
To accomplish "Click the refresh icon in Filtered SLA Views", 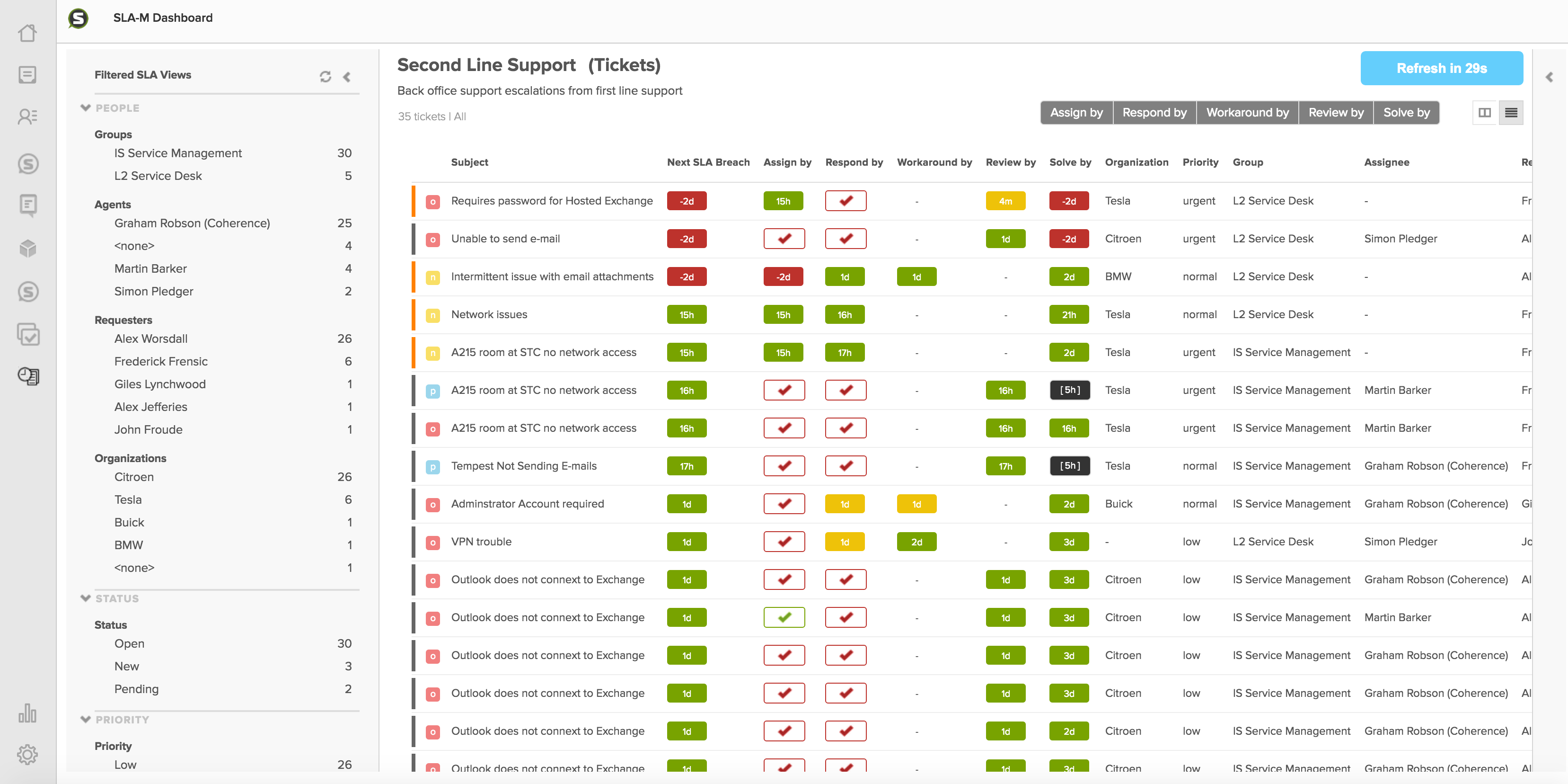I will tap(325, 76).
